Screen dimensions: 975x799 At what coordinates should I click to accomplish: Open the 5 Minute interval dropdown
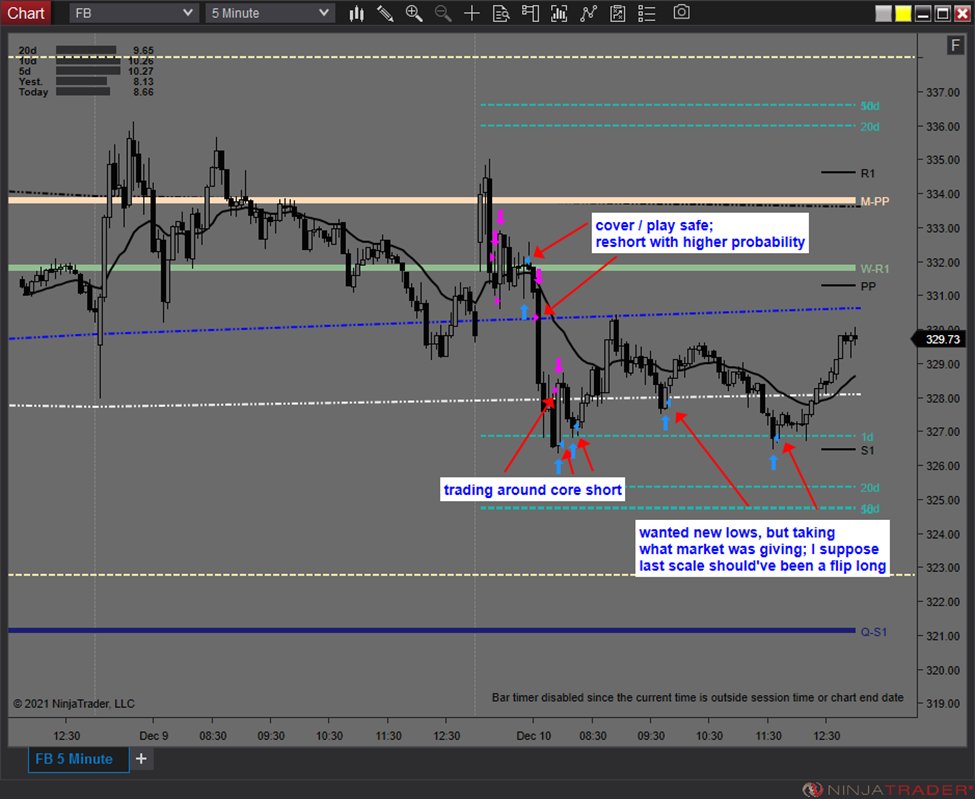268,13
